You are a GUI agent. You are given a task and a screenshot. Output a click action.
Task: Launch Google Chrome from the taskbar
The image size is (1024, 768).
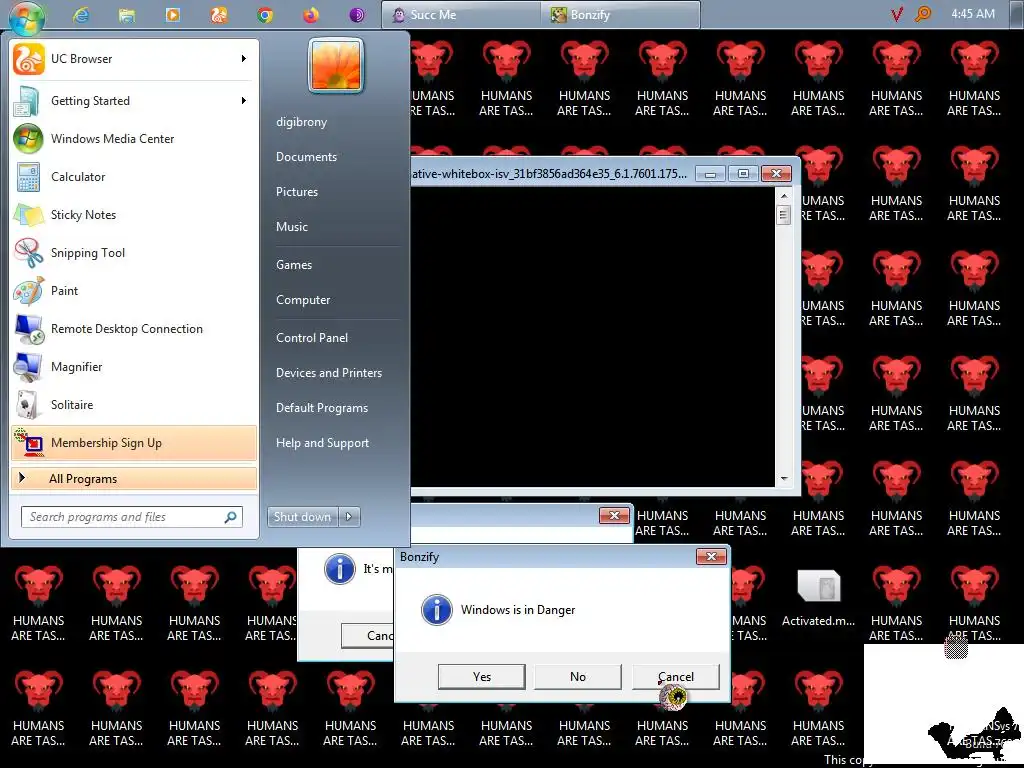[265, 14]
